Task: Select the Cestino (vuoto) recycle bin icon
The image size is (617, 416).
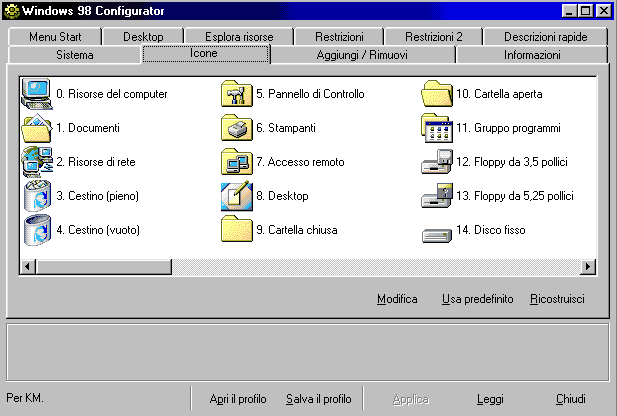Action: point(37,230)
